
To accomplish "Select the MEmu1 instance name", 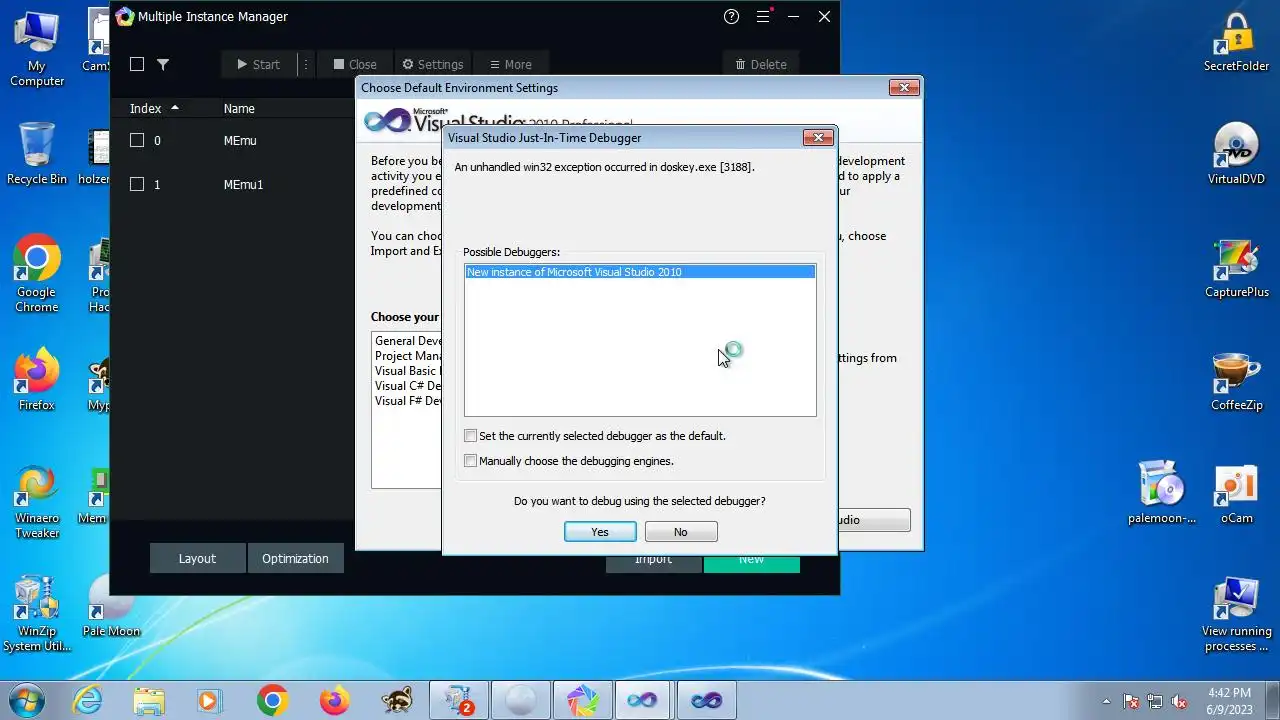I will (x=243, y=184).
